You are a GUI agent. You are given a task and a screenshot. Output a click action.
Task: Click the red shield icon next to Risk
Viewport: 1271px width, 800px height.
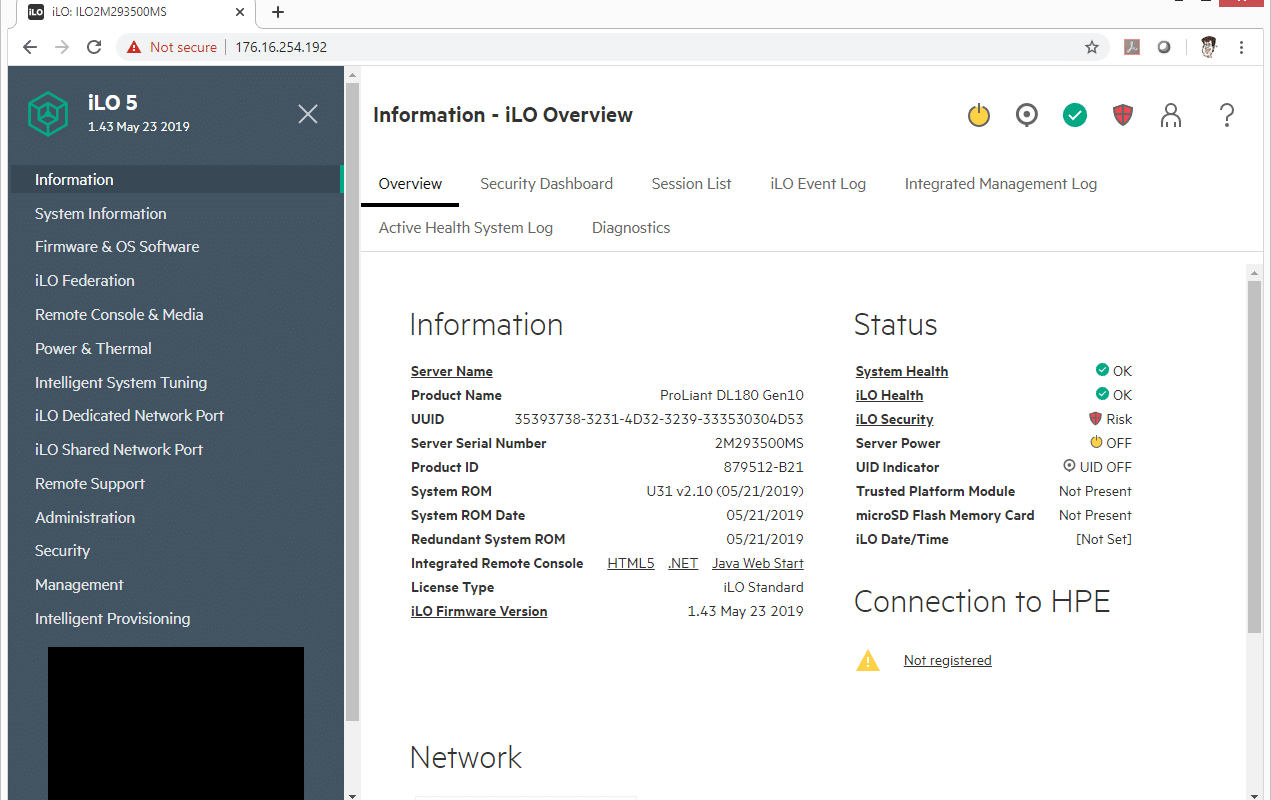pos(1095,419)
